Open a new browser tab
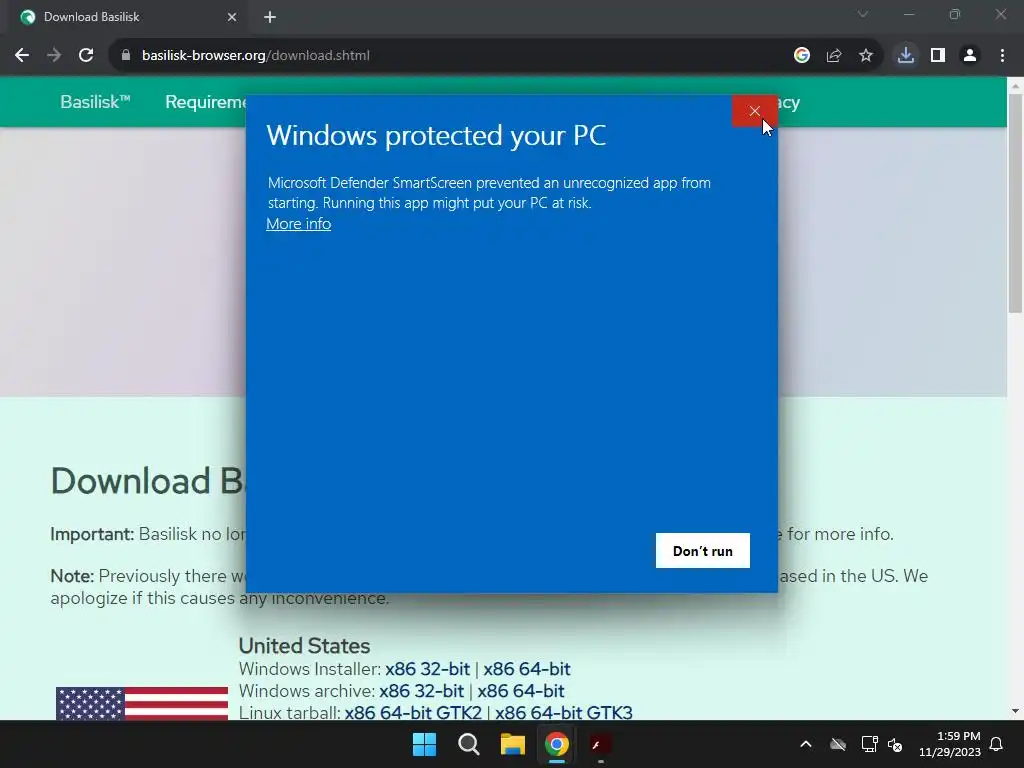This screenshot has height=768, width=1024. (270, 17)
